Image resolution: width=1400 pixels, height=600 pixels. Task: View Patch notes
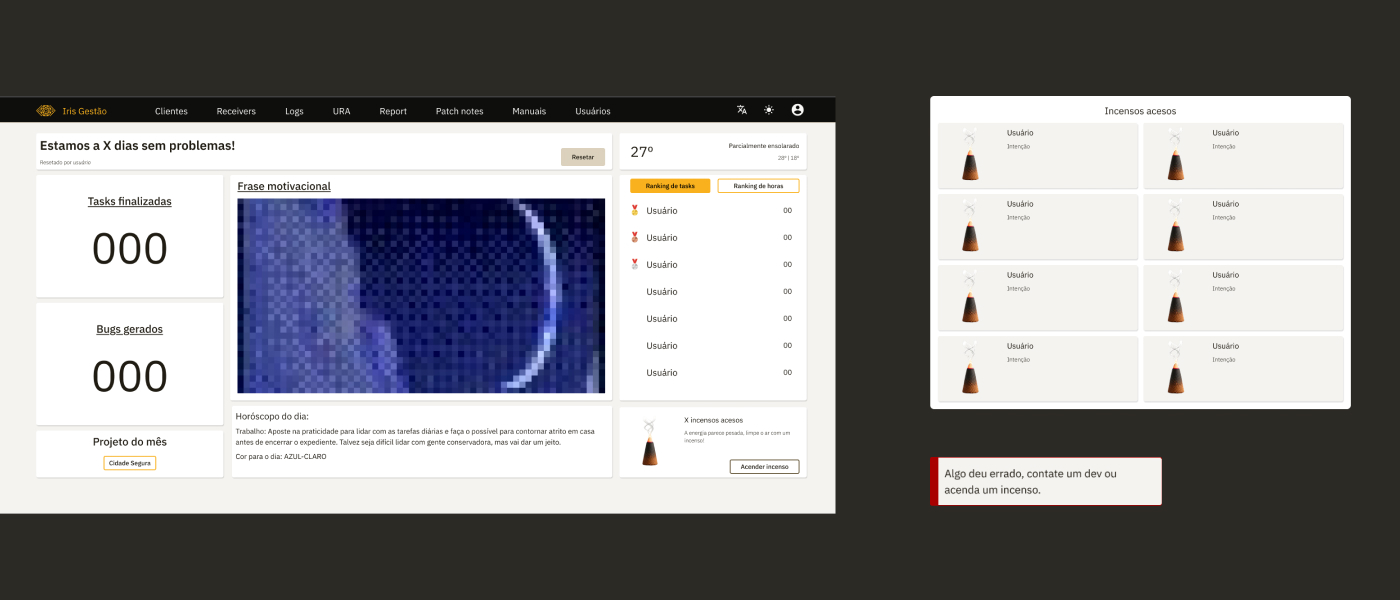coord(460,111)
